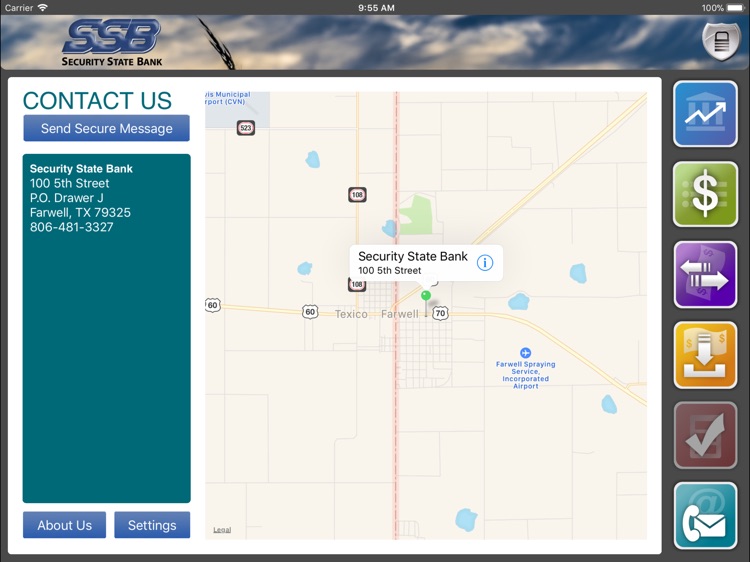Open the About Us page
750x562 pixels.
65,525
